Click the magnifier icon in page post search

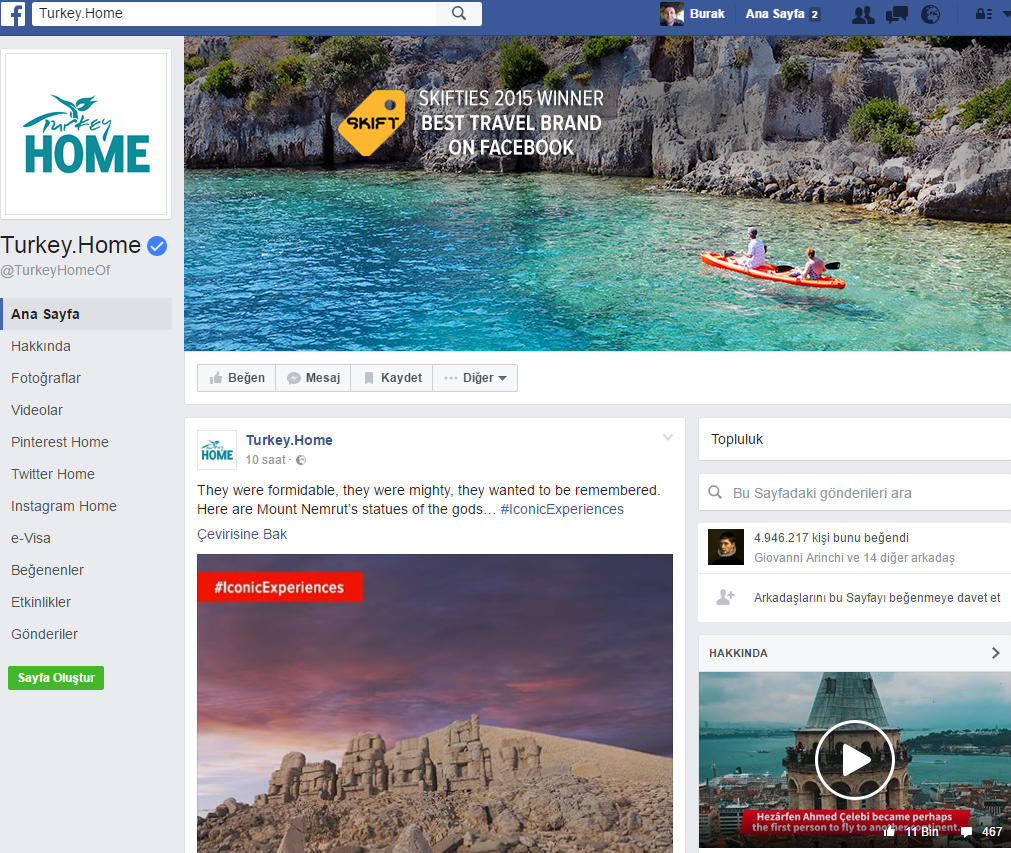(715, 493)
